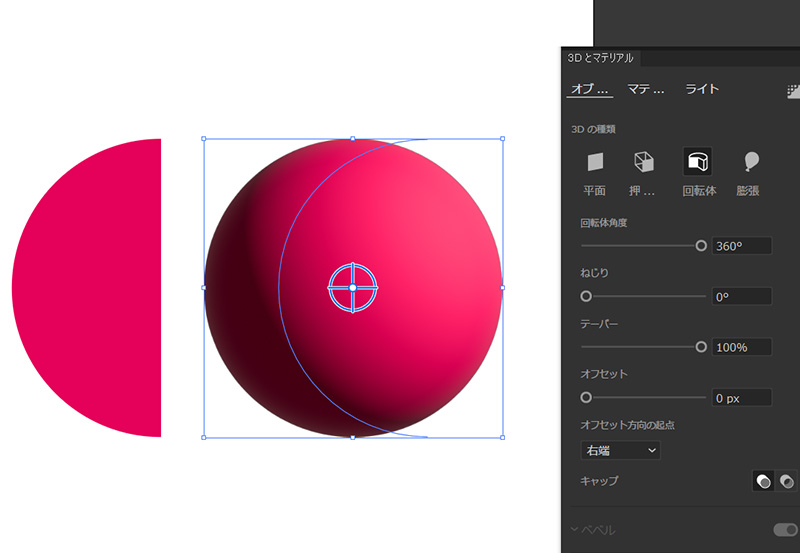Click the オフセット slider handle
This screenshot has width=800, height=553.
(586, 397)
